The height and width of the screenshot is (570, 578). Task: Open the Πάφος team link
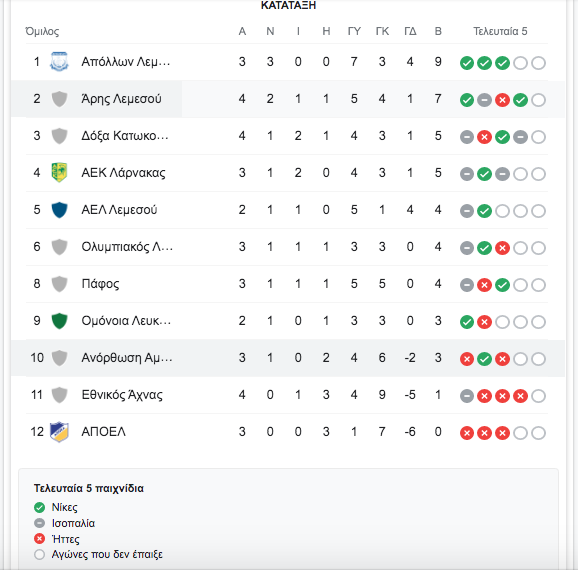pyautogui.click(x=100, y=284)
